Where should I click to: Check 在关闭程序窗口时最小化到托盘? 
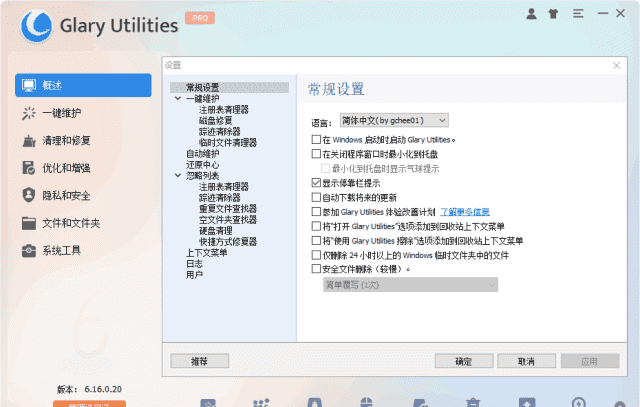316,154
